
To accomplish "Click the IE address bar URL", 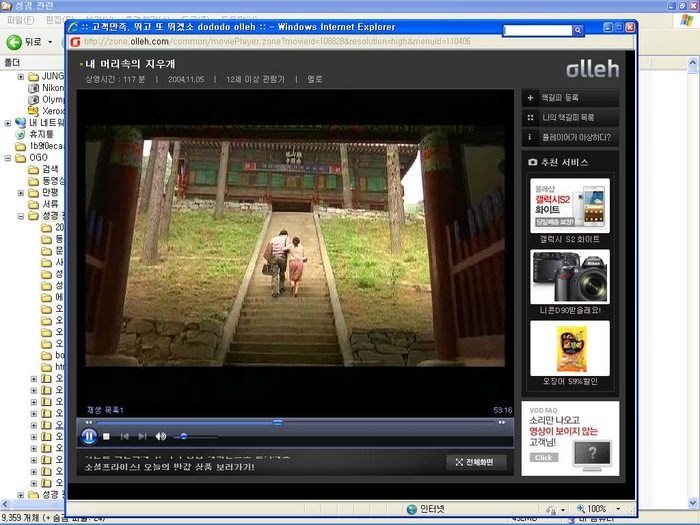I will pos(277,42).
